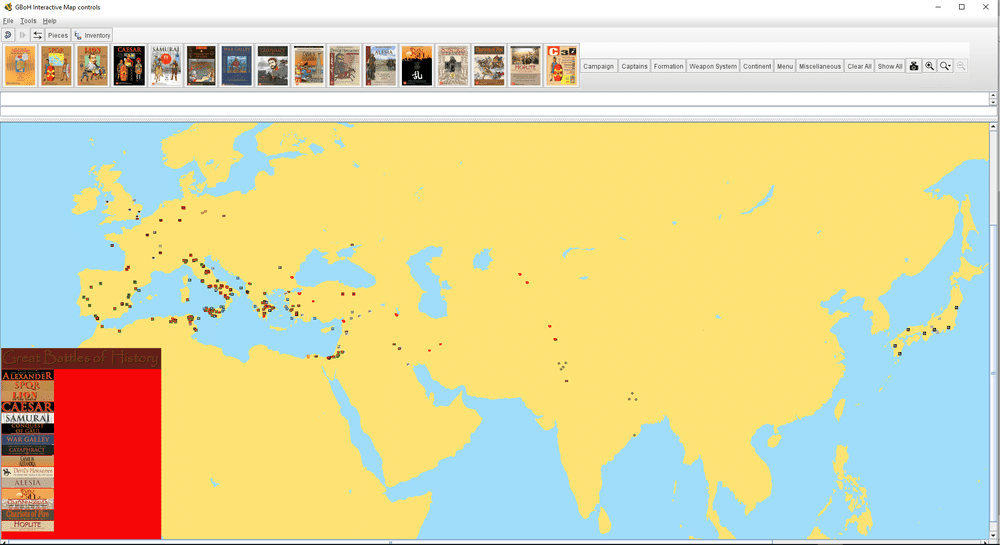The height and width of the screenshot is (545, 1000).
Task: Toggle the Pieces palette window
Action: [x=58, y=35]
